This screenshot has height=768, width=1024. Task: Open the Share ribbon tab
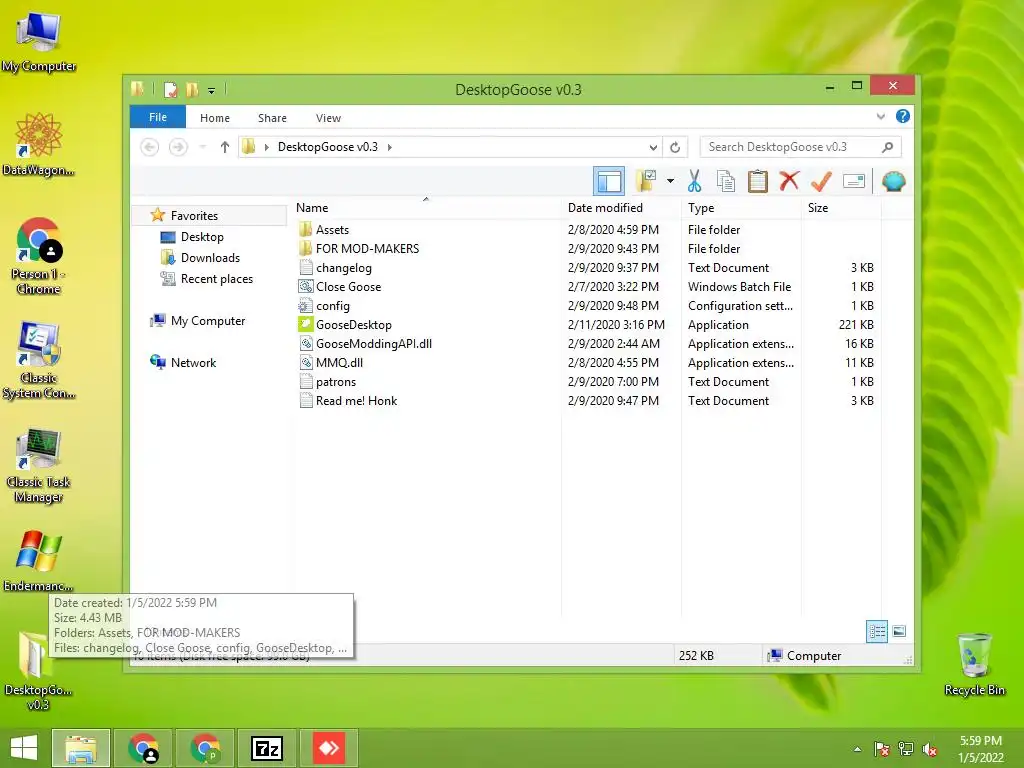point(272,118)
